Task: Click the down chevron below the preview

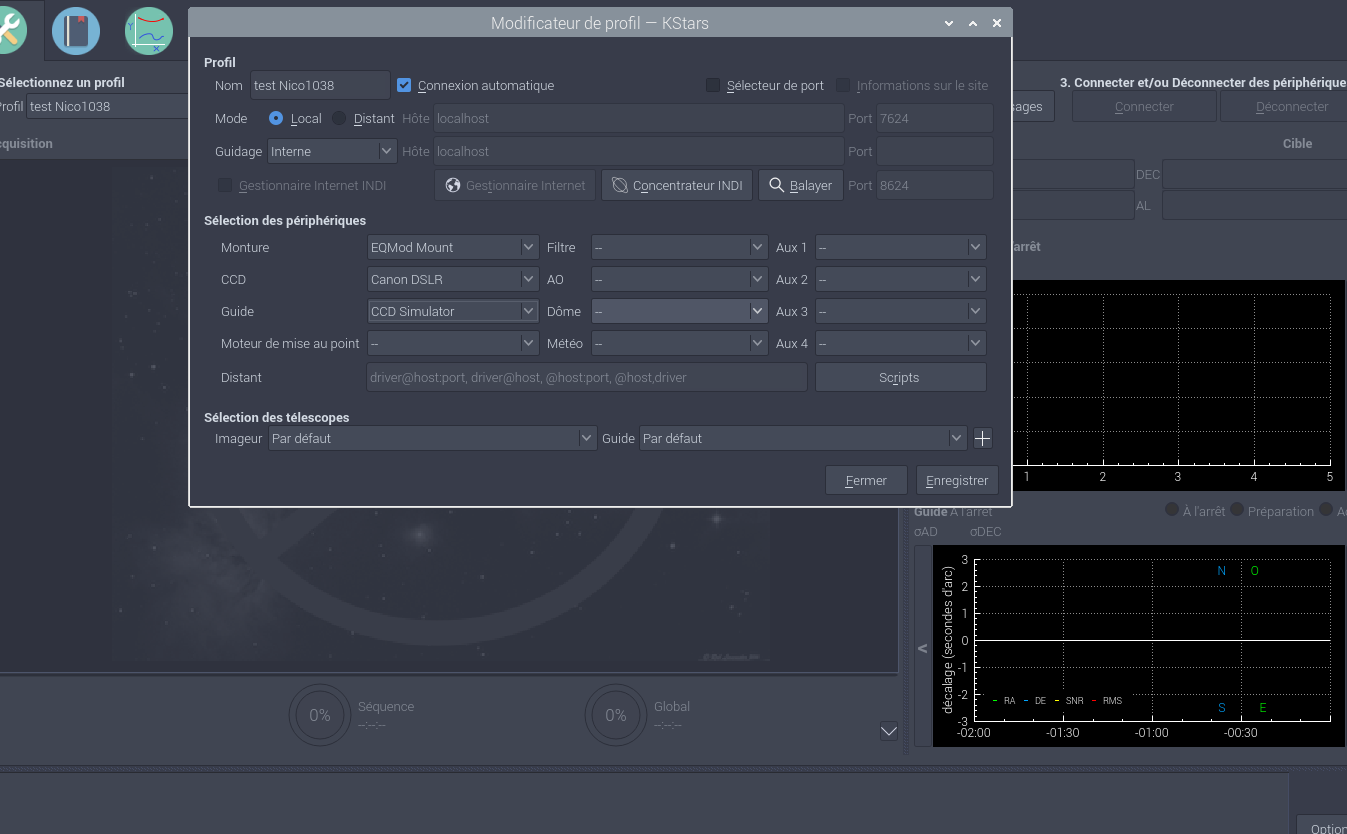Action: tap(888, 731)
